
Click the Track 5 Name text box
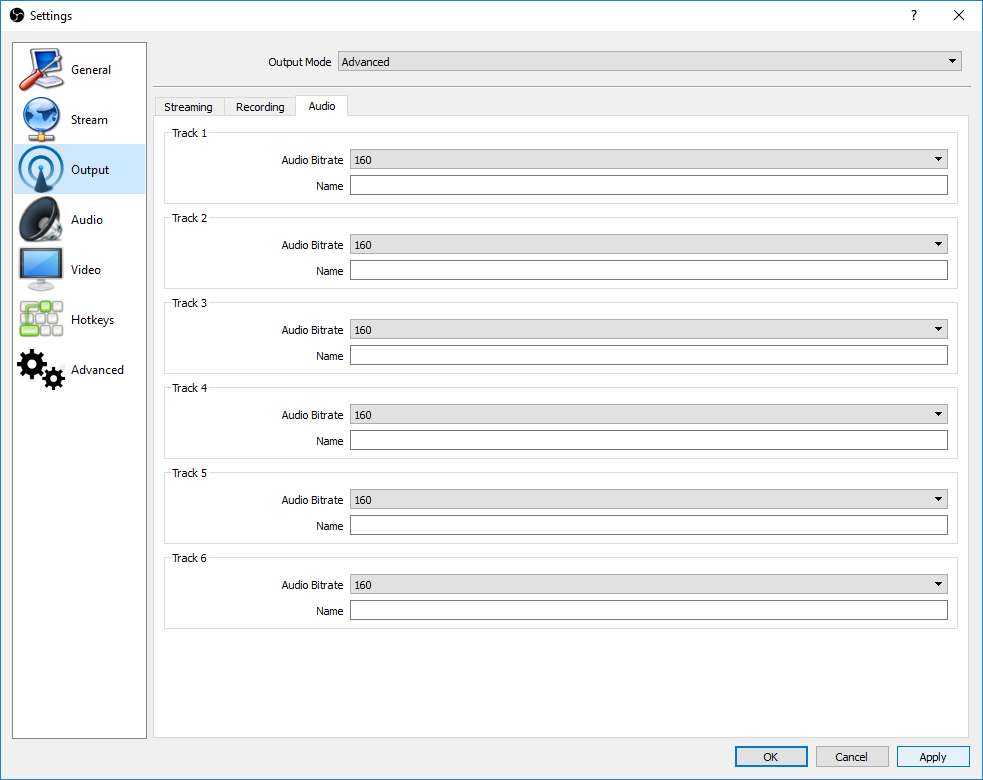648,526
